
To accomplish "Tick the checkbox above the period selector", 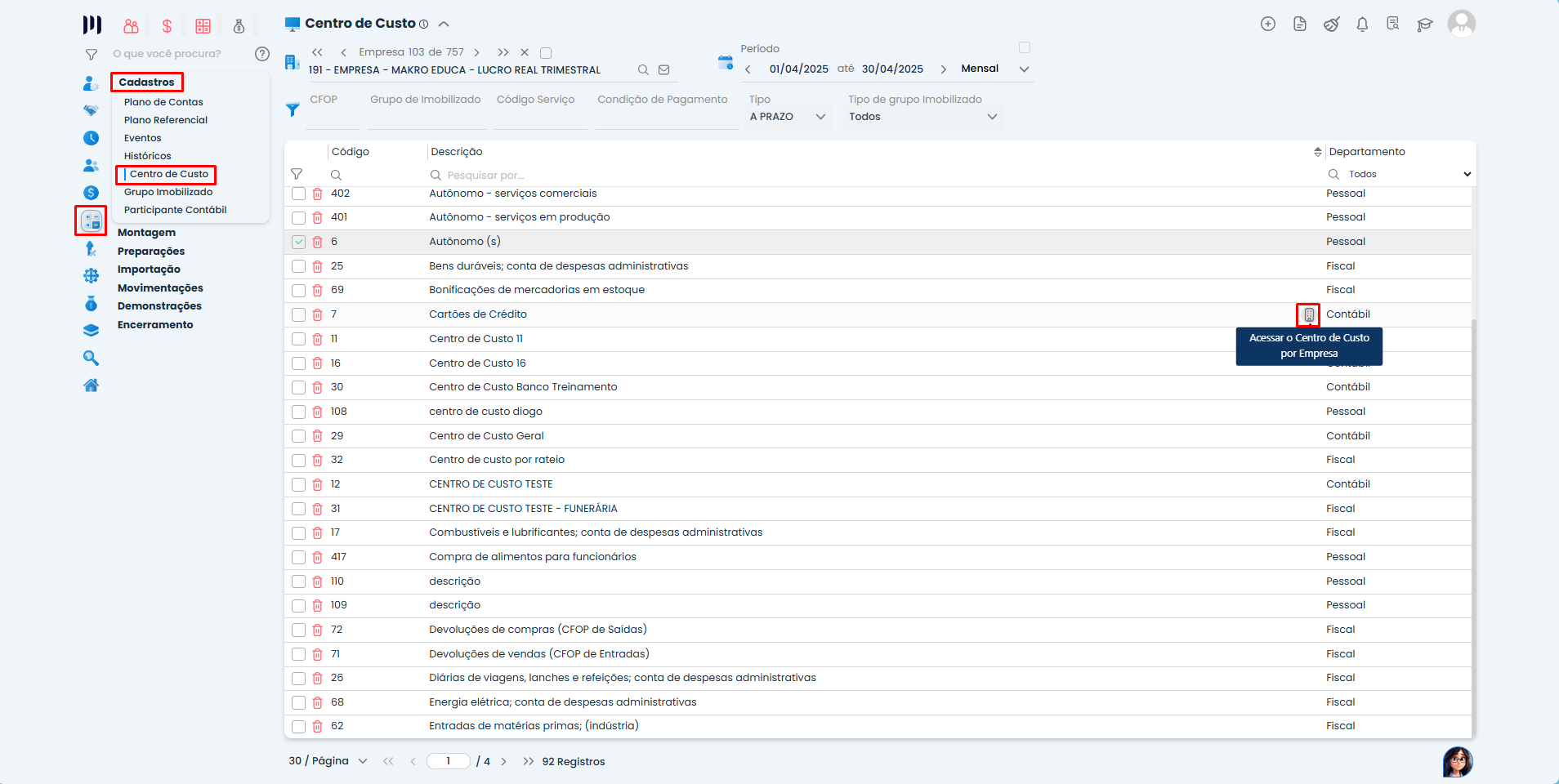I will (1025, 47).
